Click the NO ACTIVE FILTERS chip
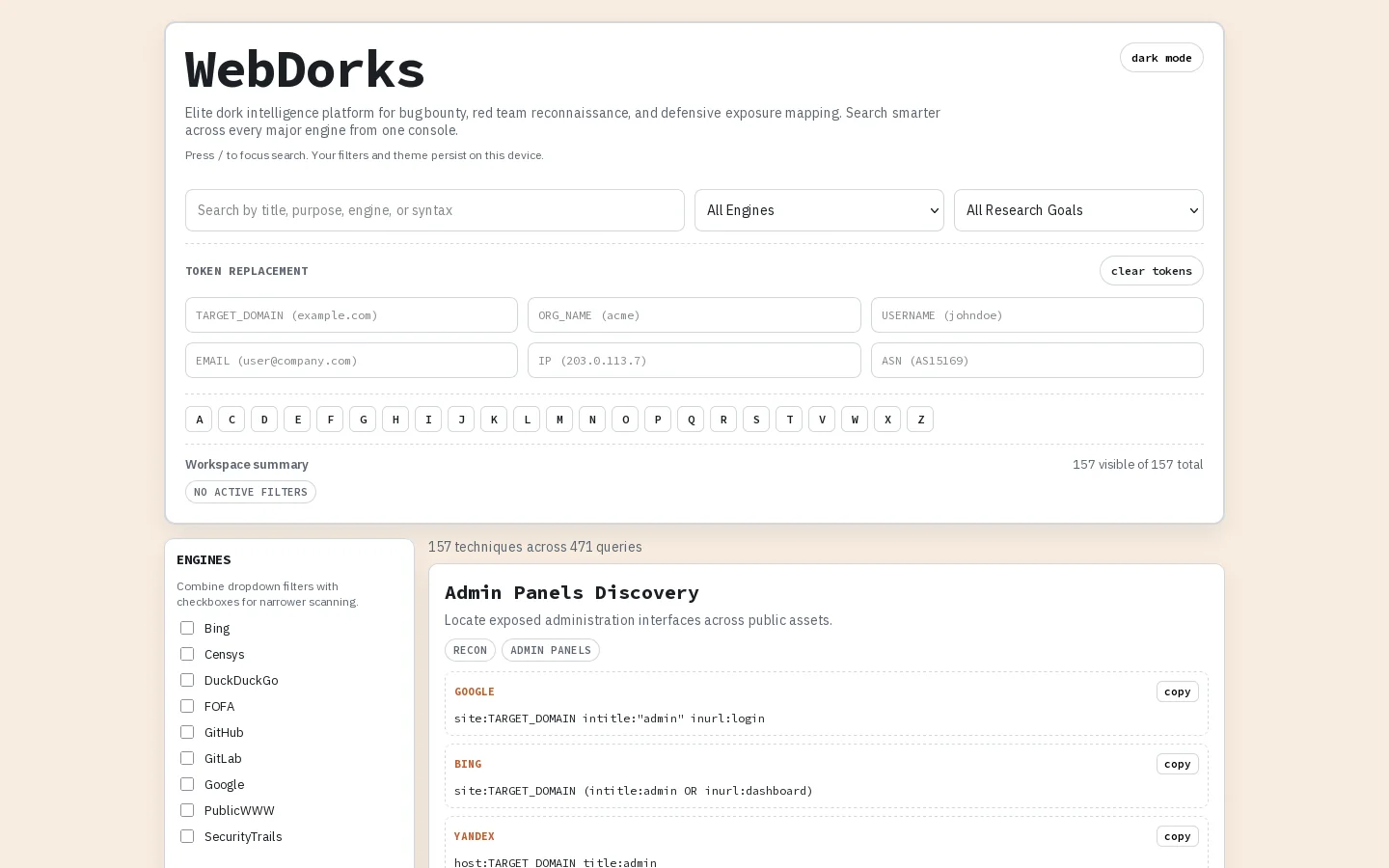Image resolution: width=1389 pixels, height=868 pixels. [251, 492]
